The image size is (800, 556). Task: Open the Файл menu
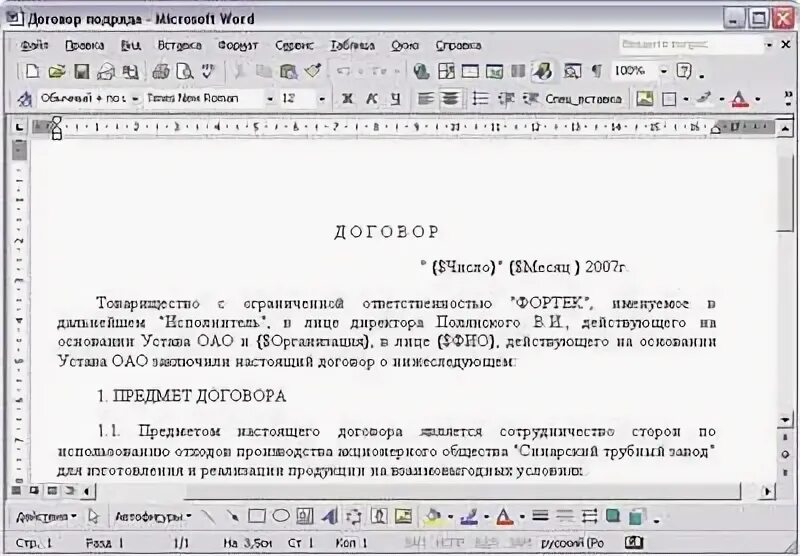tap(34, 45)
